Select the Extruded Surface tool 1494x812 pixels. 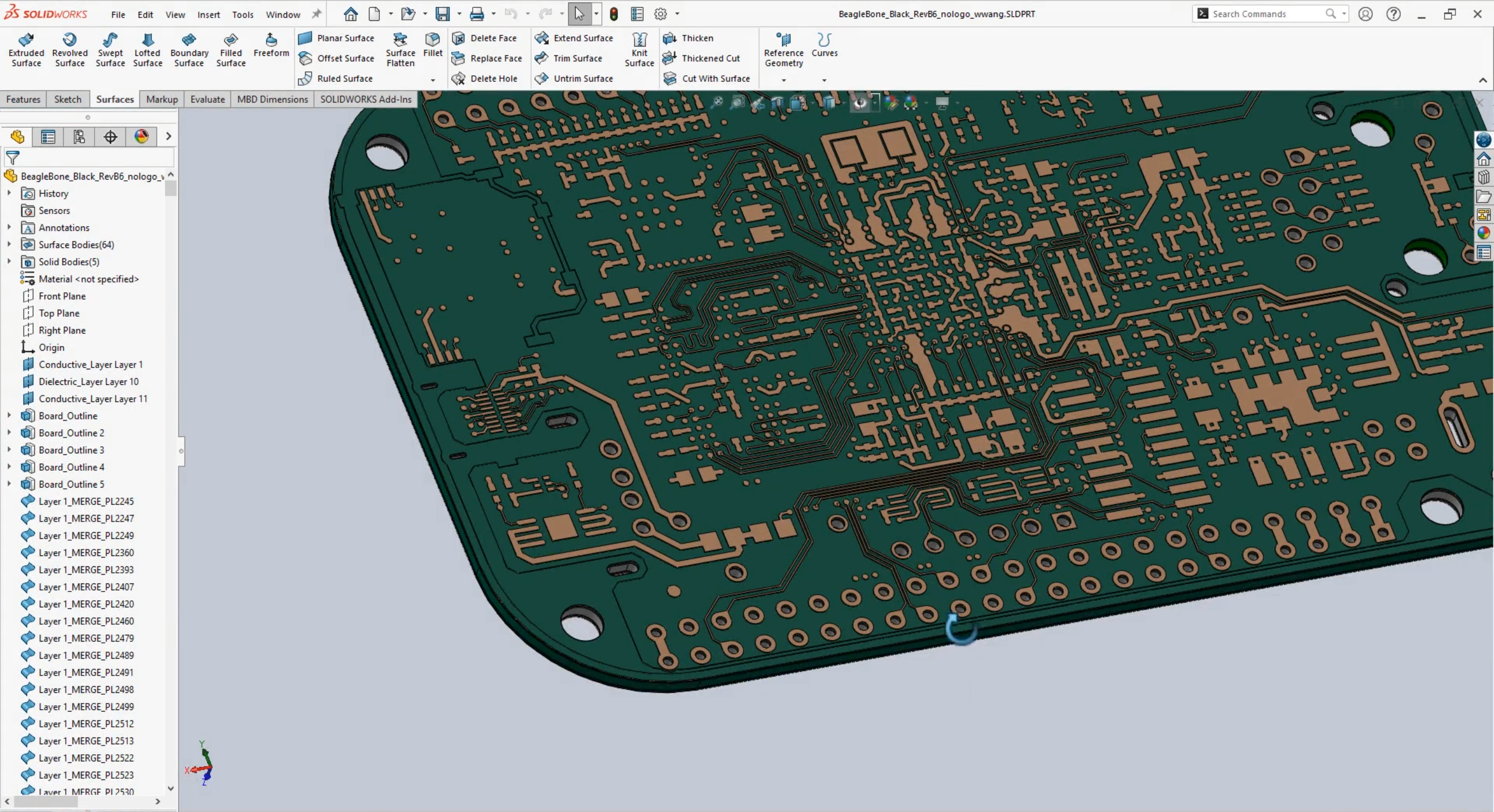[x=26, y=49]
